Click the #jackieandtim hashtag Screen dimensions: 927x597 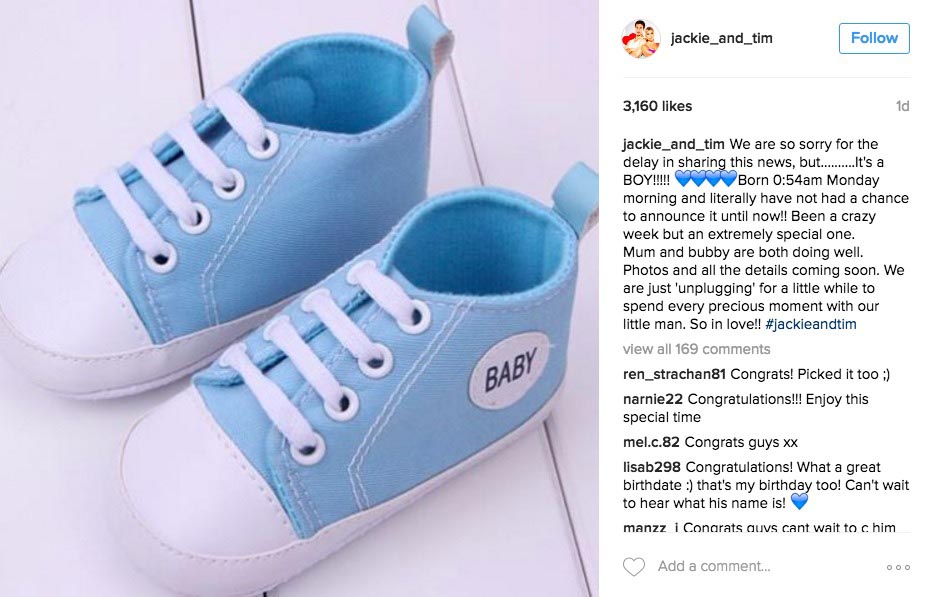coord(811,324)
